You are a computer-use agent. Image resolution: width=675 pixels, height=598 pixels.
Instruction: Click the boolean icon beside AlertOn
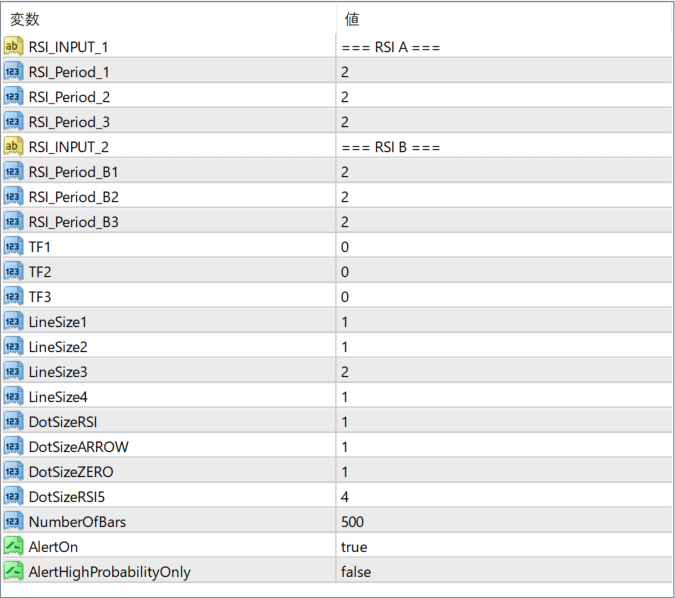(13, 547)
